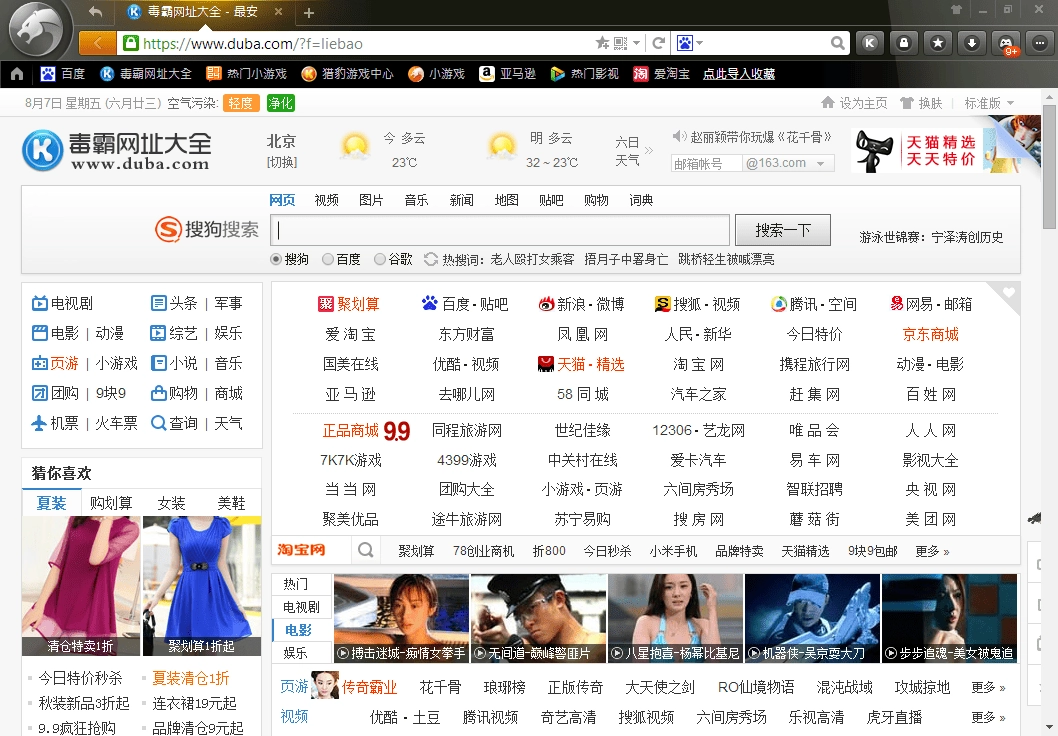Expand the 标准版 version dropdown
This screenshot has height=736, width=1058.
pyautogui.click(x=989, y=103)
